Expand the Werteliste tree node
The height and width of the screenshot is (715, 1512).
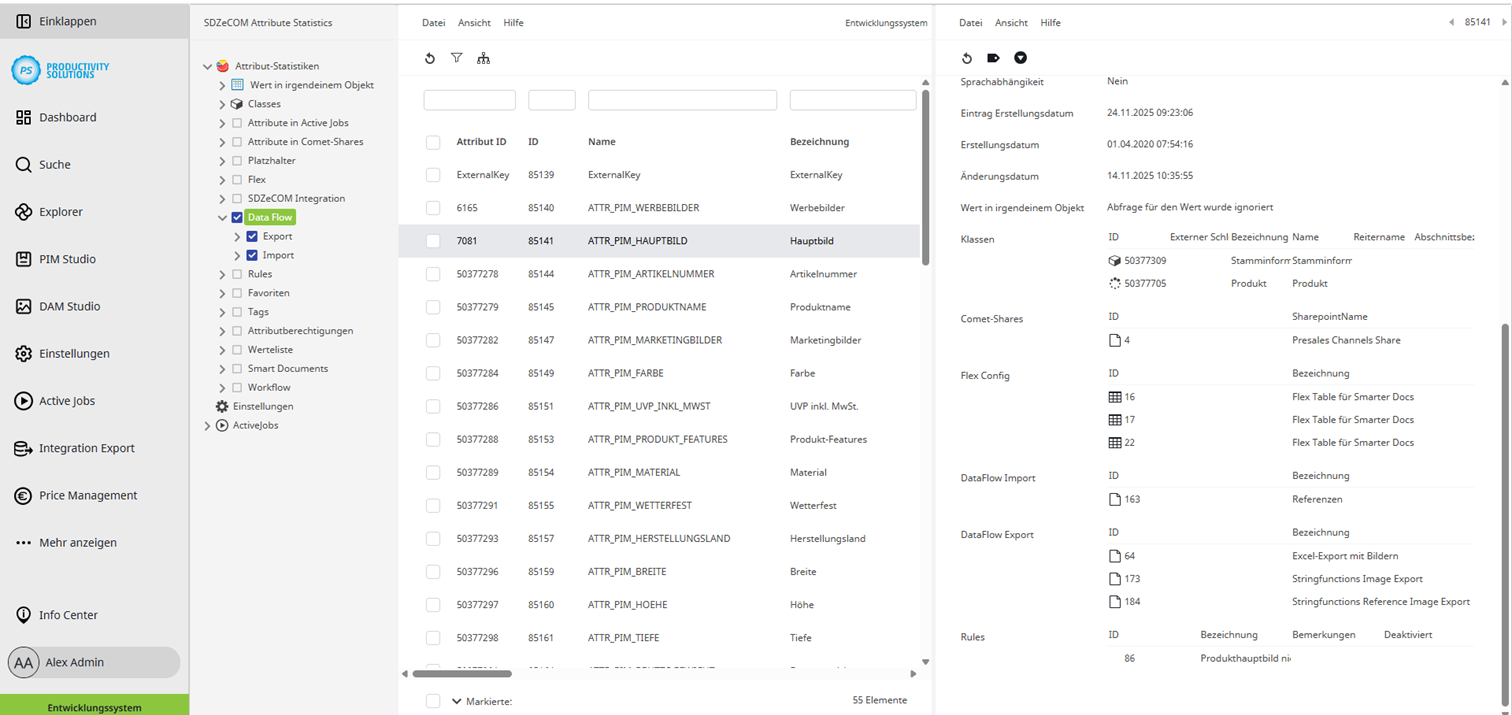[220, 349]
